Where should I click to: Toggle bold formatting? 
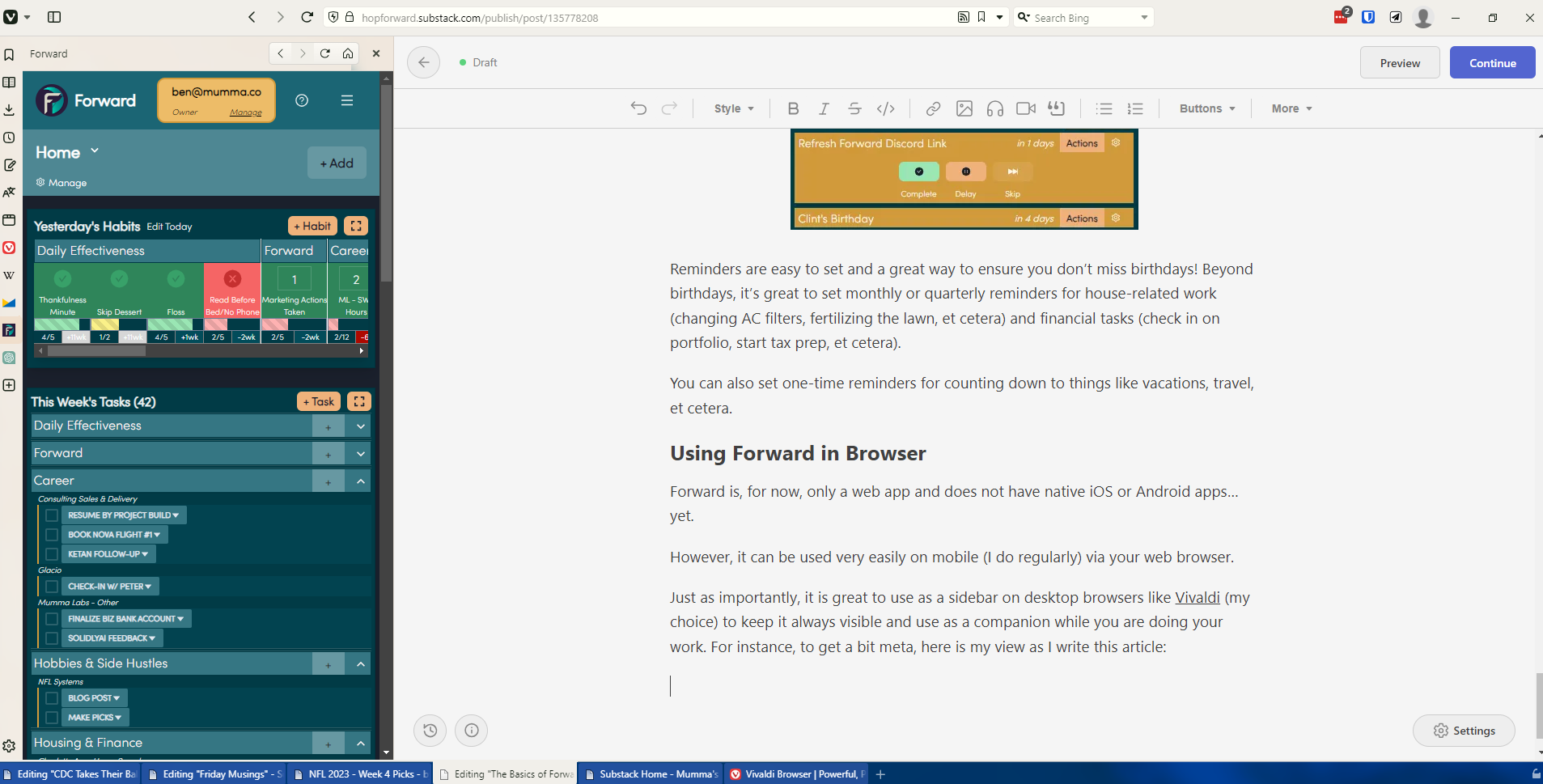point(793,108)
